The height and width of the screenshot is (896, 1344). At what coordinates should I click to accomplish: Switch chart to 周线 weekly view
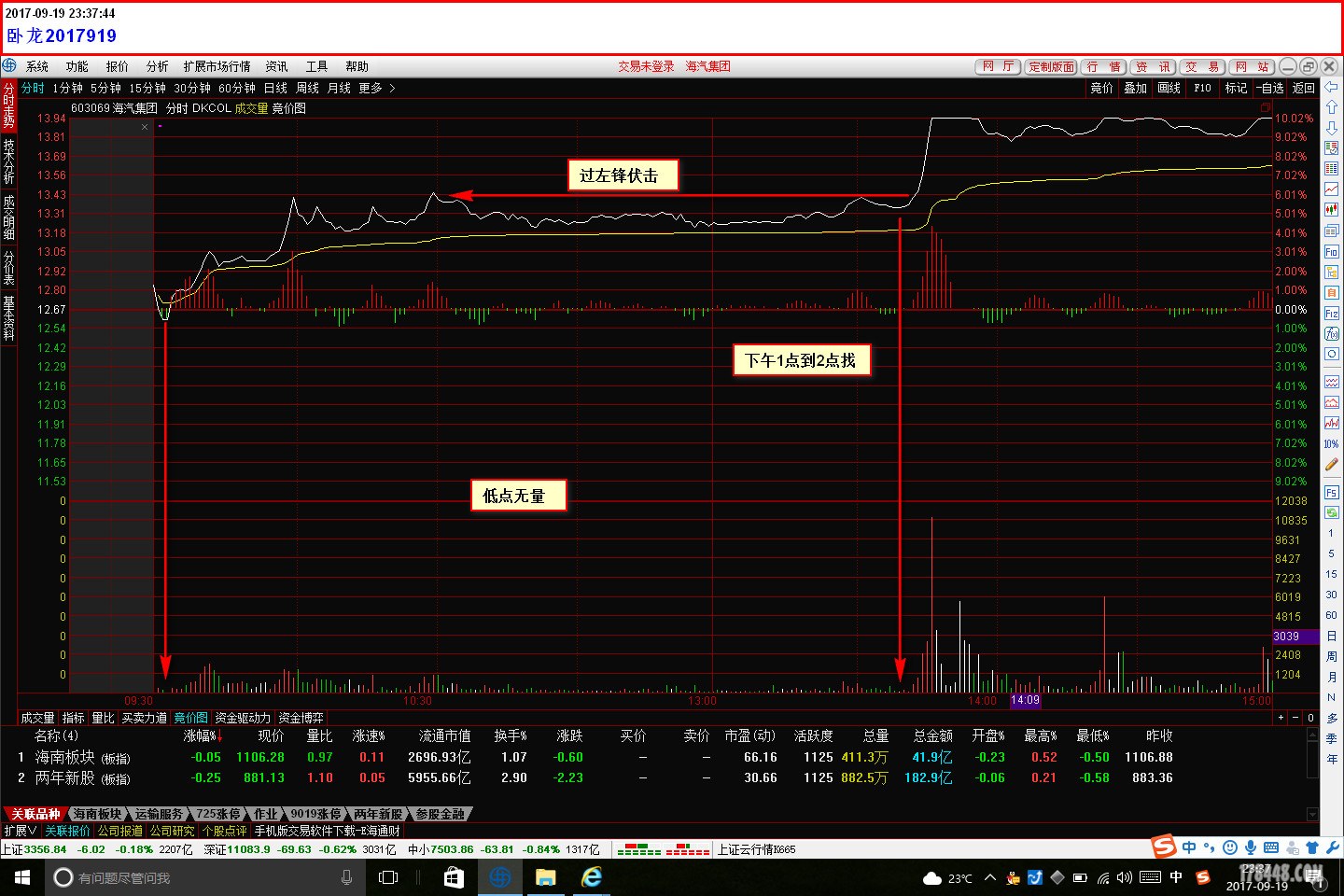coord(307,88)
